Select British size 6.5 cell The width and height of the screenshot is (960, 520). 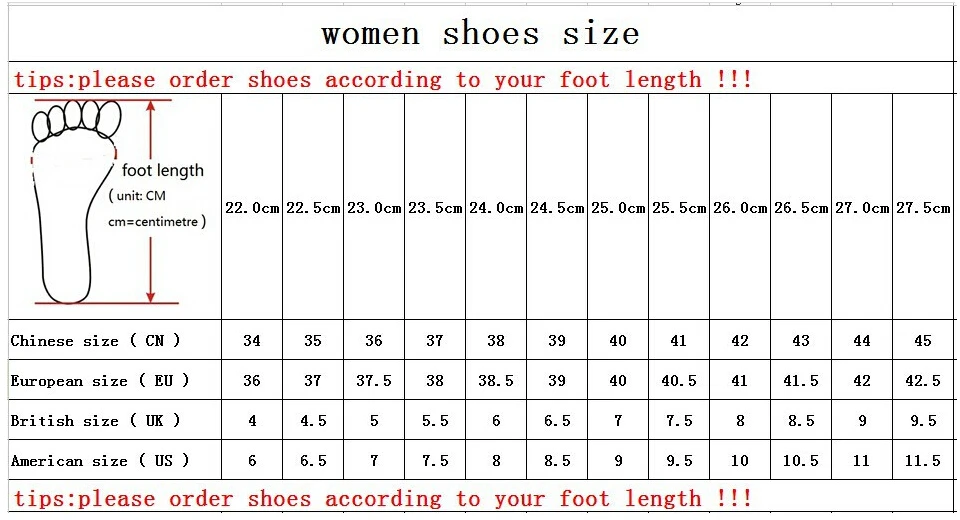[x=557, y=420]
